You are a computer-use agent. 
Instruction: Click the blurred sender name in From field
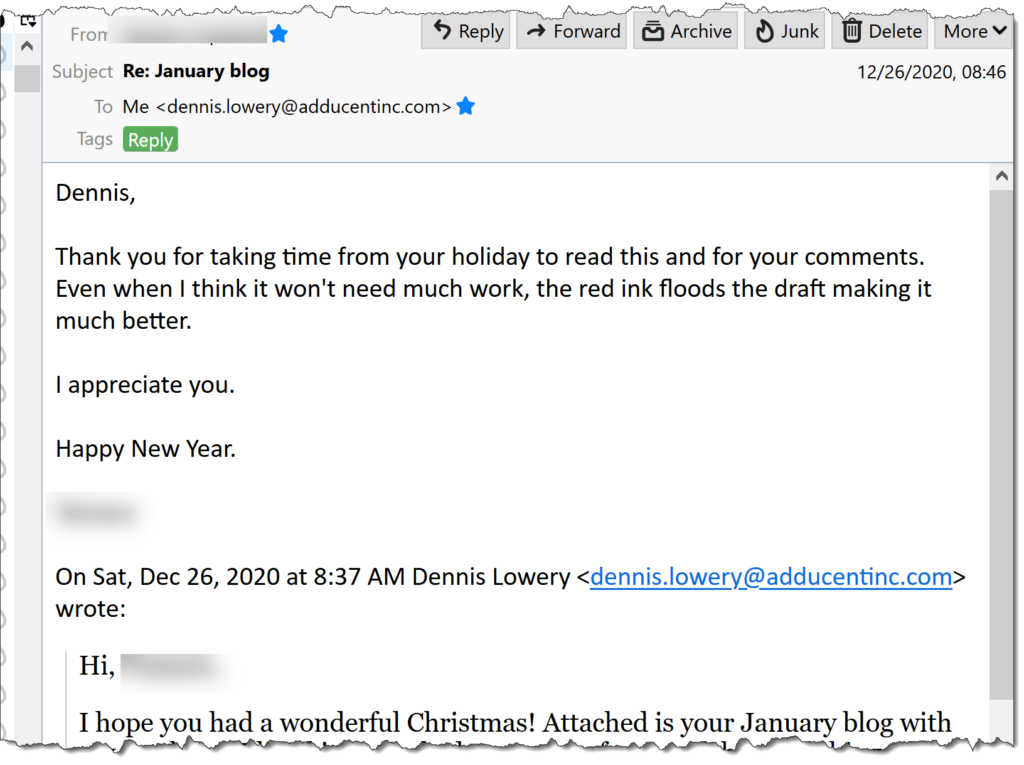coord(187,32)
